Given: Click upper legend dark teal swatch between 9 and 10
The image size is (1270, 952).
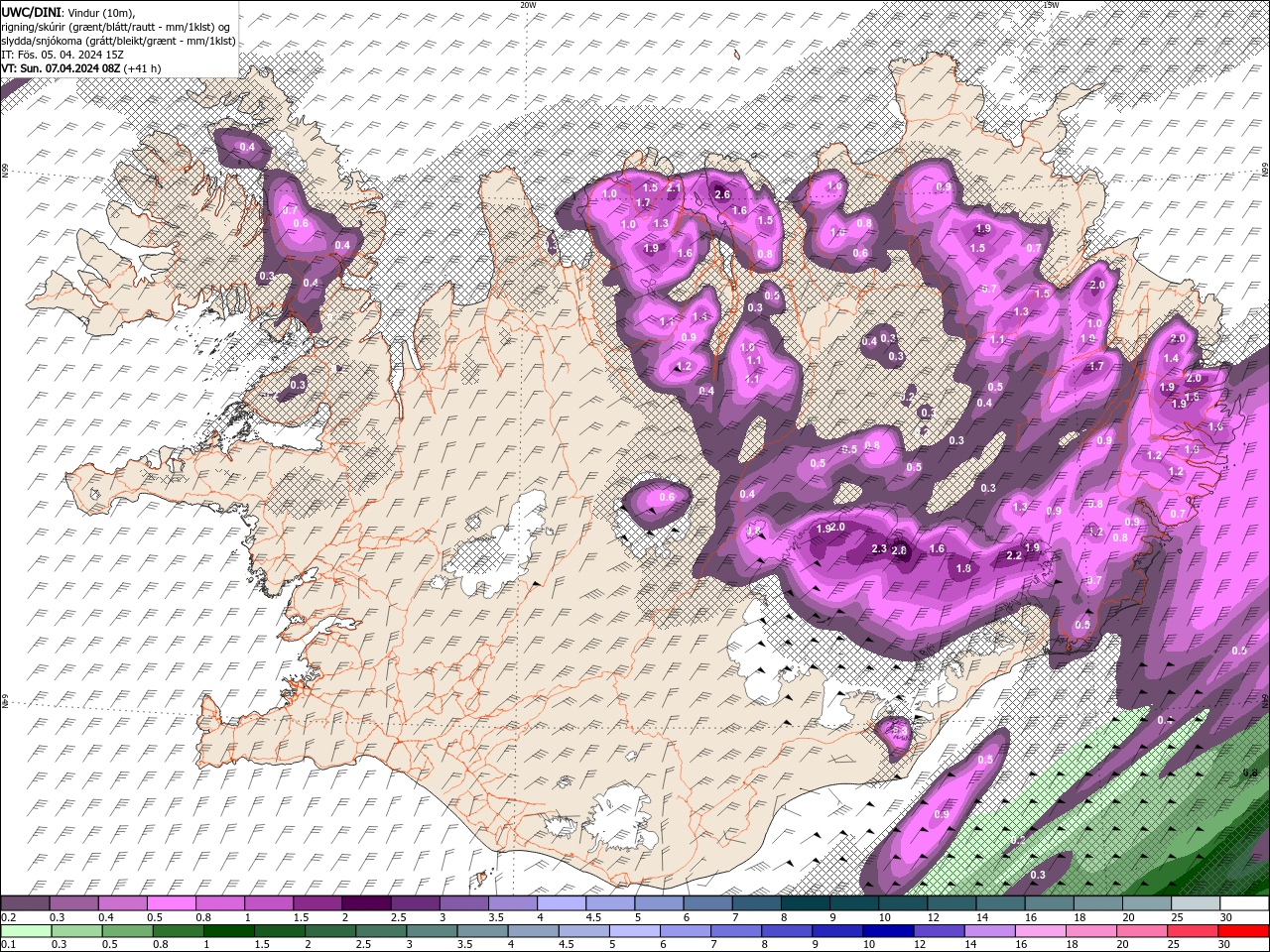Looking at the screenshot, I should point(853,903).
